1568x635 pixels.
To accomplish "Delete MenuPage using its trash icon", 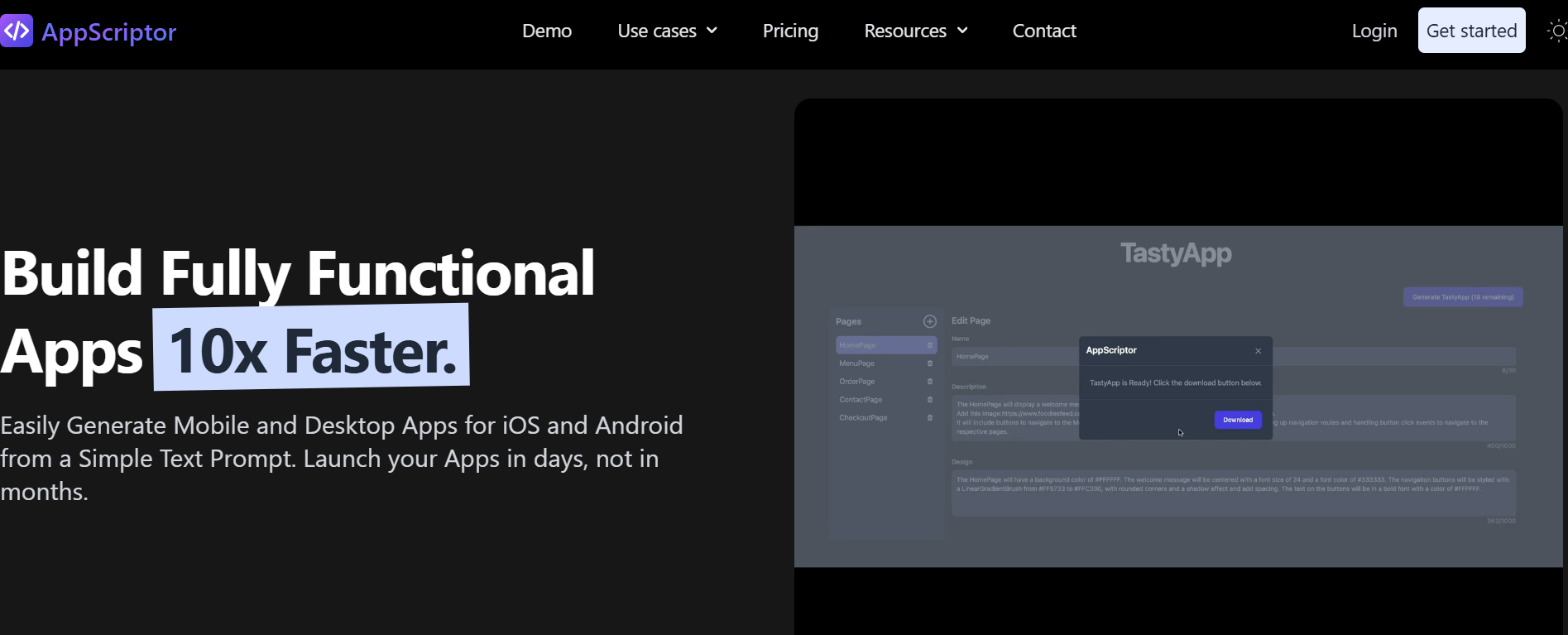I will [930, 363].
